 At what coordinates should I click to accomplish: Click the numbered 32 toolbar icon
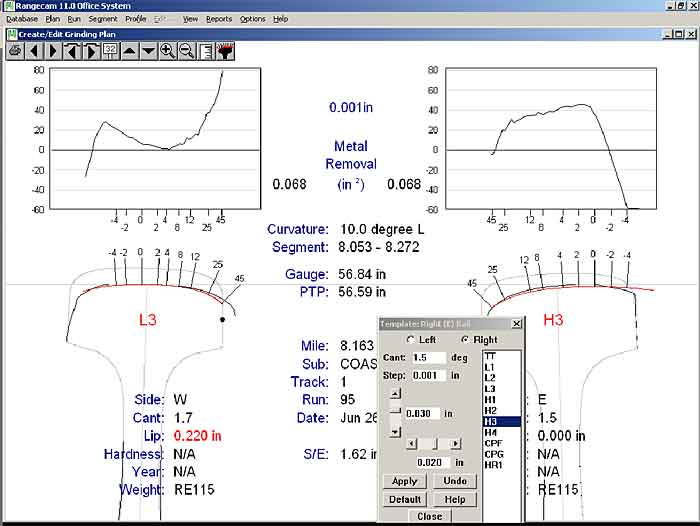pos(110,50)
